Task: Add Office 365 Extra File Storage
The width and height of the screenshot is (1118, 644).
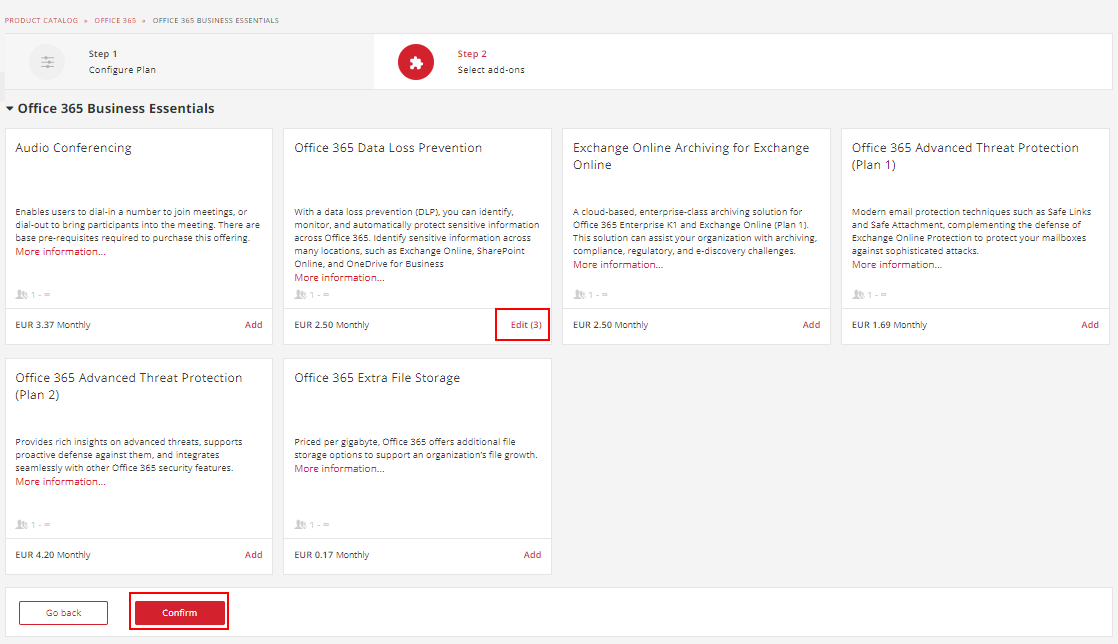Action: [532, 554]
